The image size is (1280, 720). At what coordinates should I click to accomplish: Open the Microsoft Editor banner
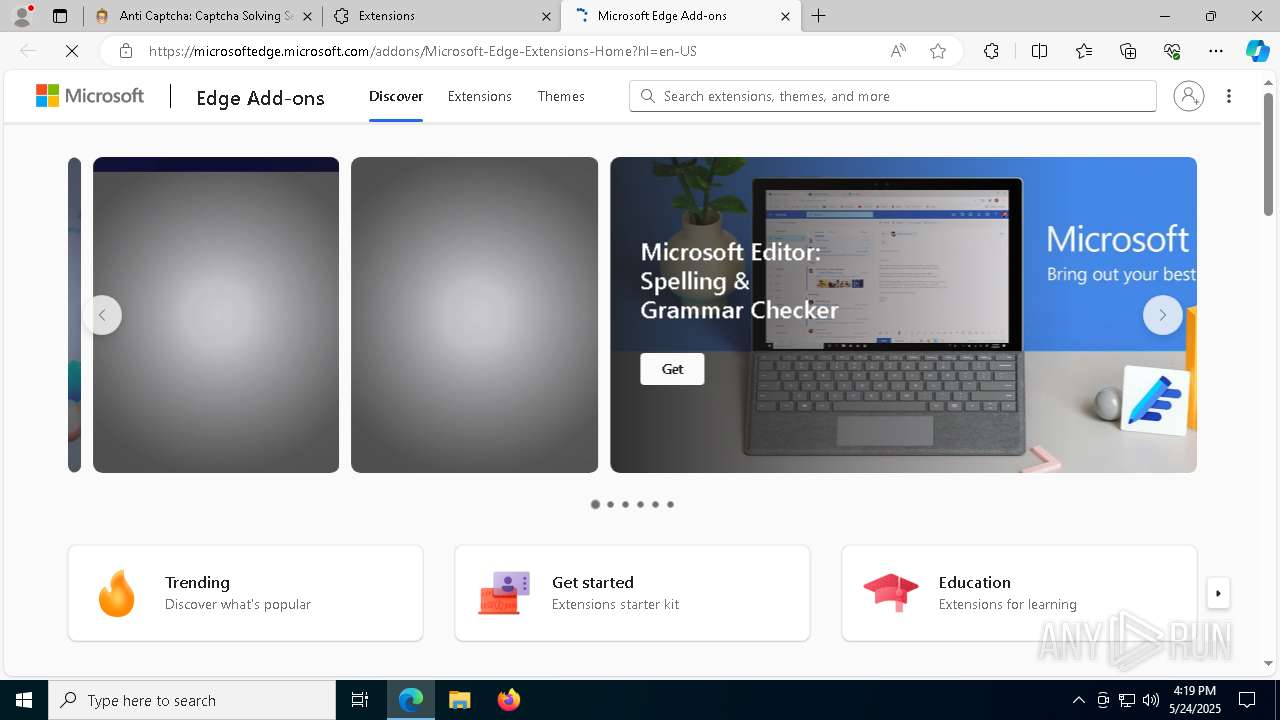click(903, 315)
